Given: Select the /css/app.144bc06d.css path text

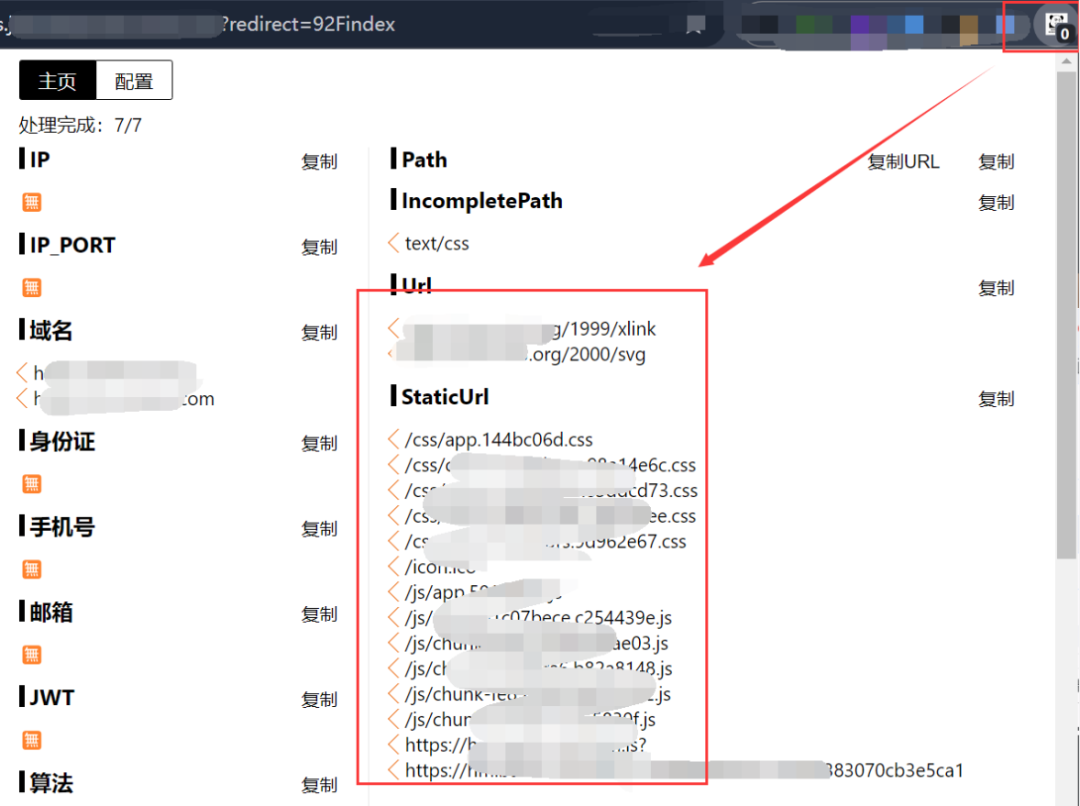Looking at the screenshot, I should click(499, 440).
